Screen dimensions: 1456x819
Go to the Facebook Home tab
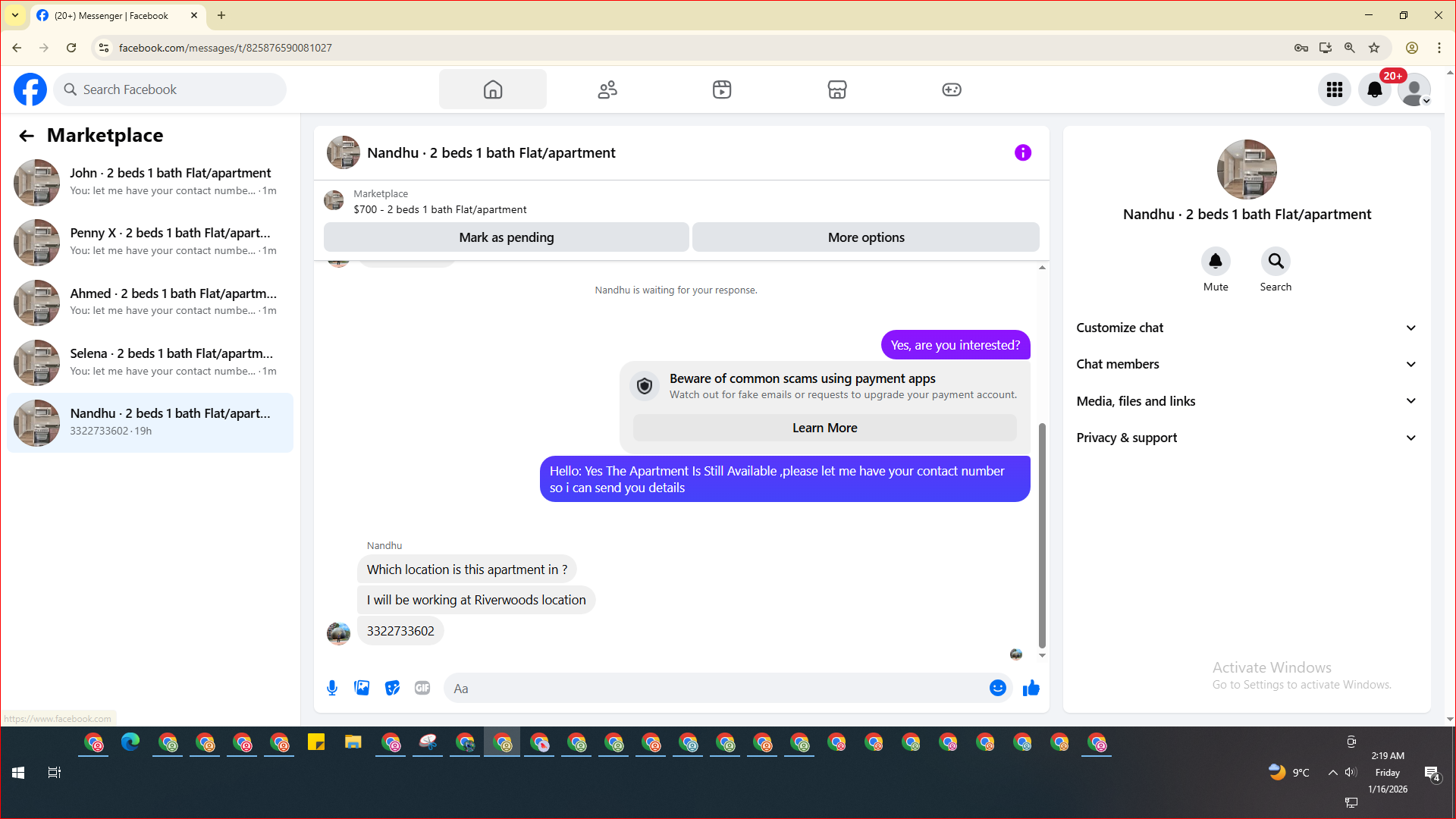493,89
